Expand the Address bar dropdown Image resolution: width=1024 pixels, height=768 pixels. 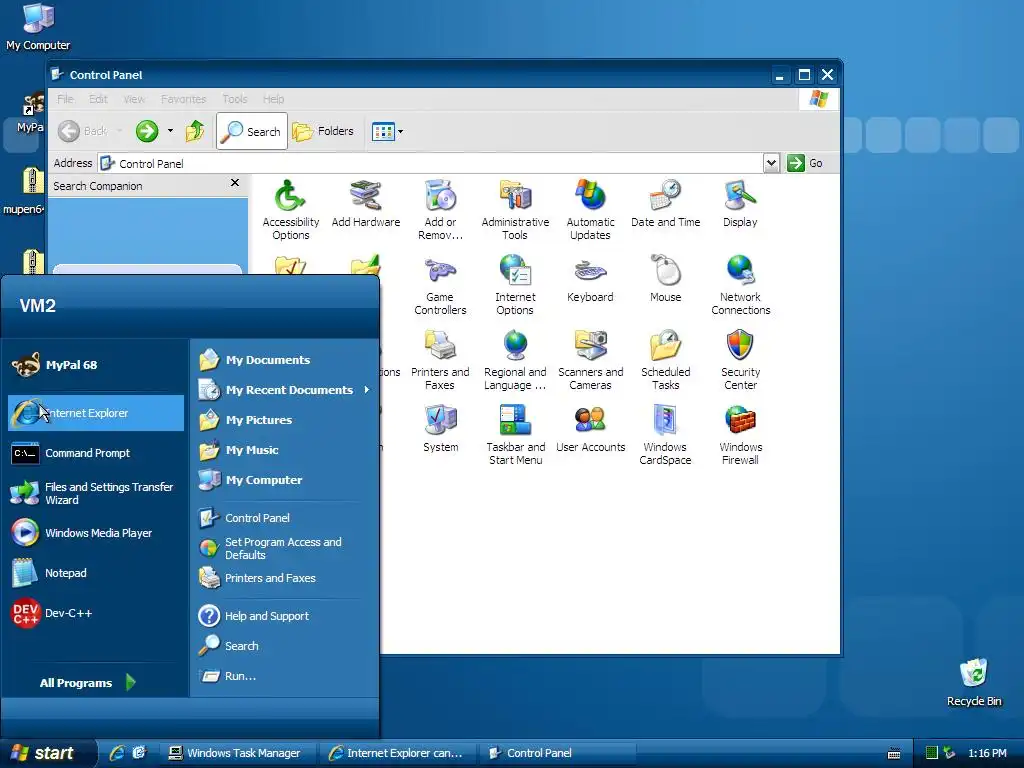click(x=771, y=163)
